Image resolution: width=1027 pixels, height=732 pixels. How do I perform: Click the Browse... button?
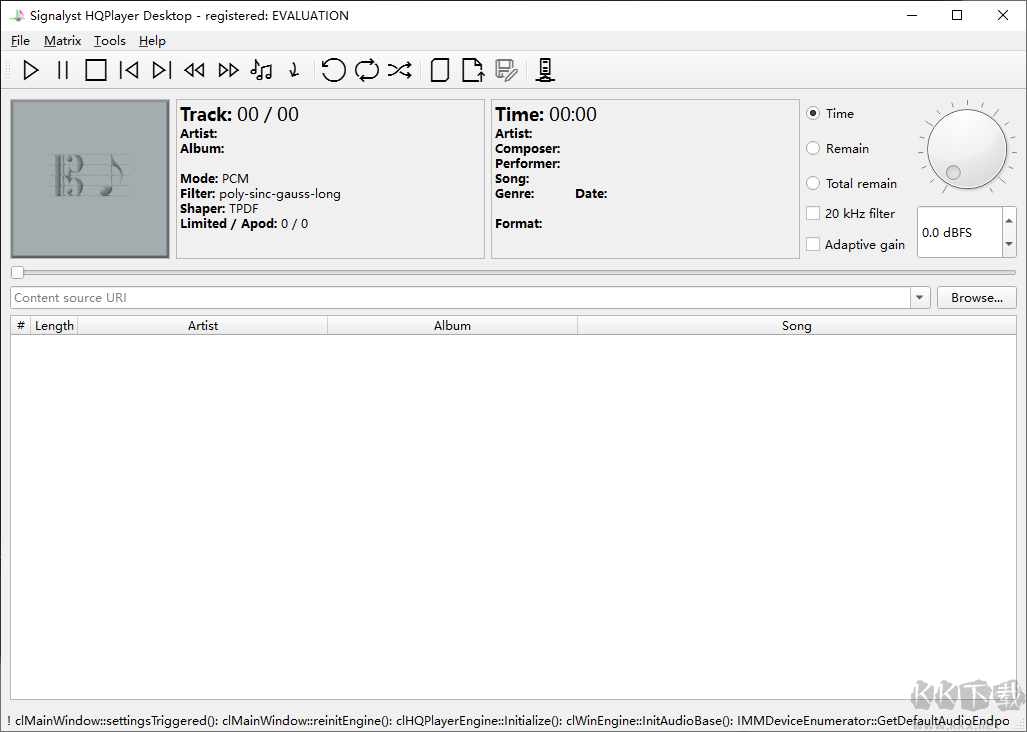point(976,298)
